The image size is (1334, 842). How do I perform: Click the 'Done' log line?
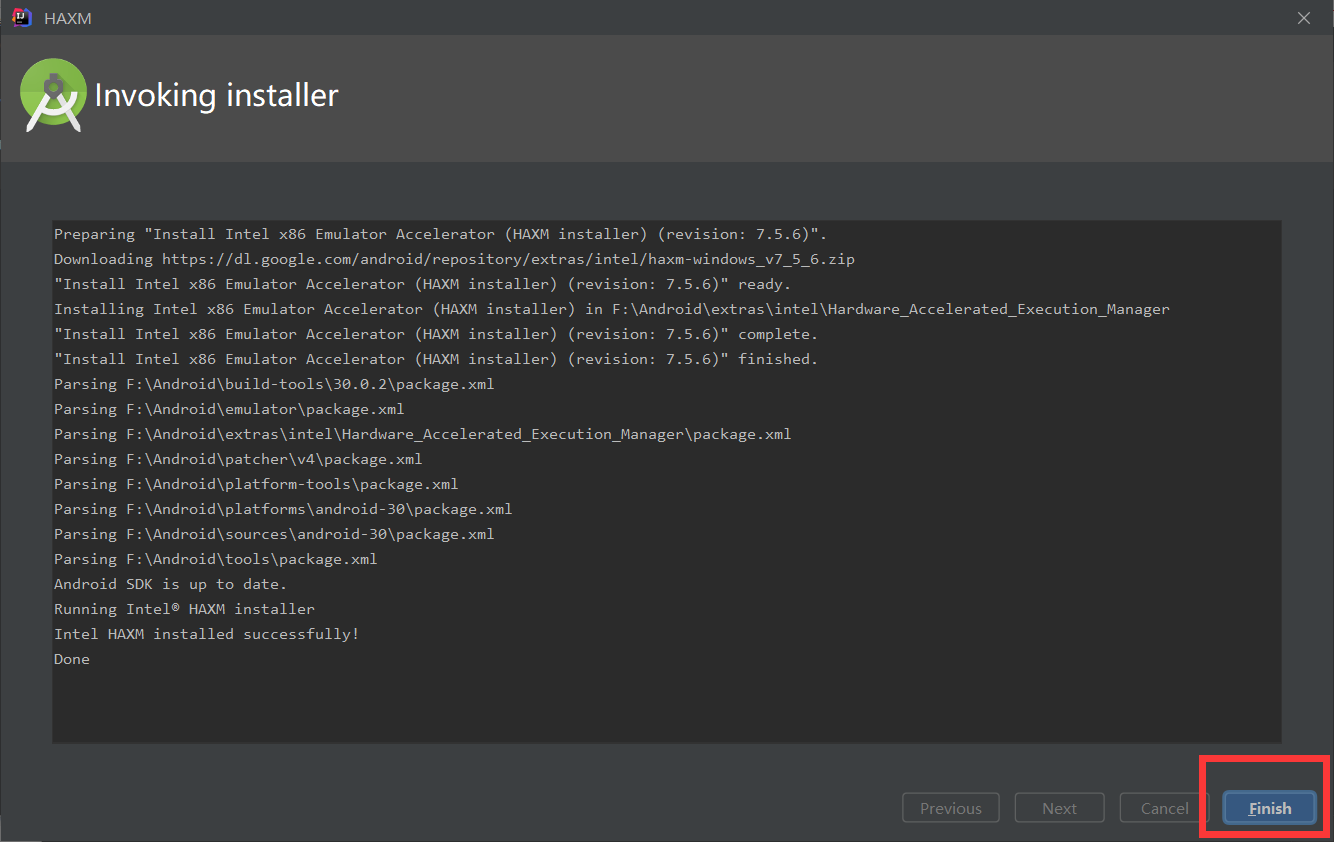coord(72,659)
